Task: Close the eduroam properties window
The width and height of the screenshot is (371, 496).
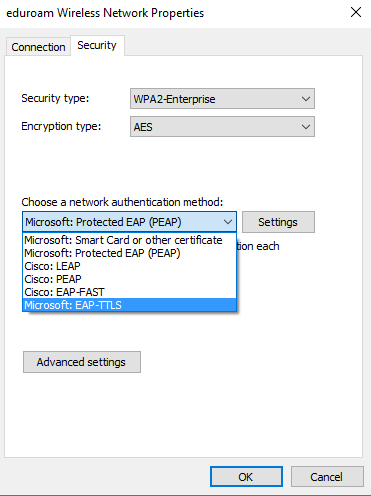Action: pyautogui.click(x=356, y=13)
